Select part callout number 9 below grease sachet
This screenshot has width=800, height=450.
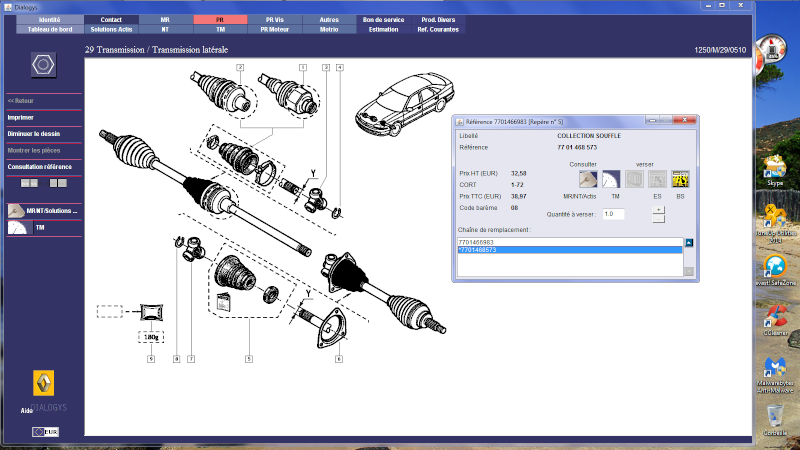tap(151, 359)
